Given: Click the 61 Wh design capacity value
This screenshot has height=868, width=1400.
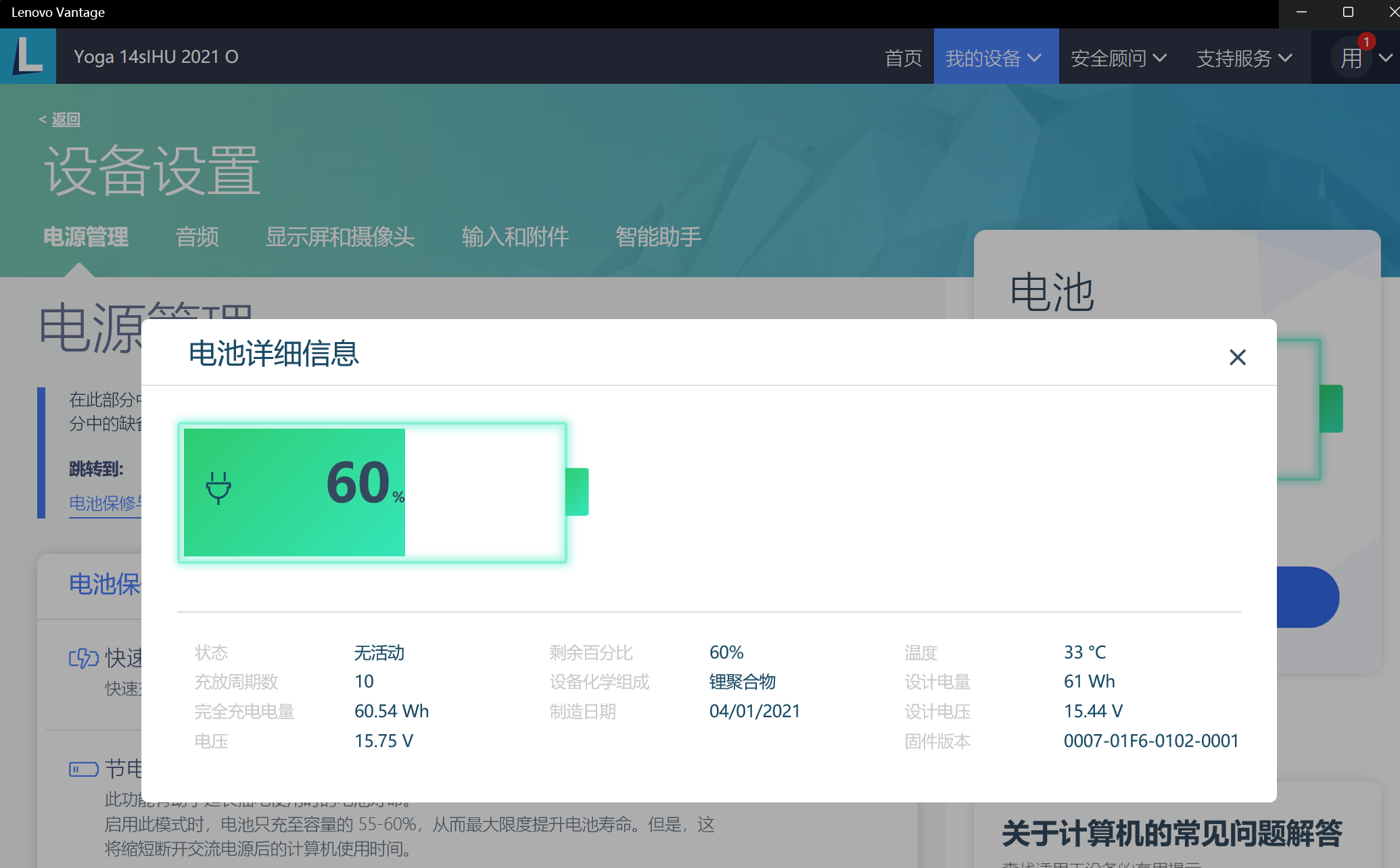Looking at the screenshot, I should point(1090,681).
